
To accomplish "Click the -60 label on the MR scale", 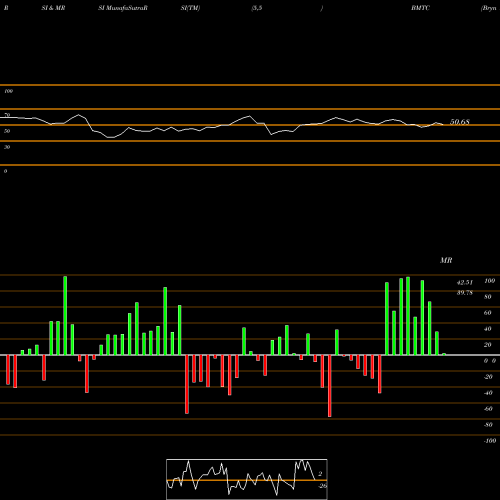I will (488, 409).
